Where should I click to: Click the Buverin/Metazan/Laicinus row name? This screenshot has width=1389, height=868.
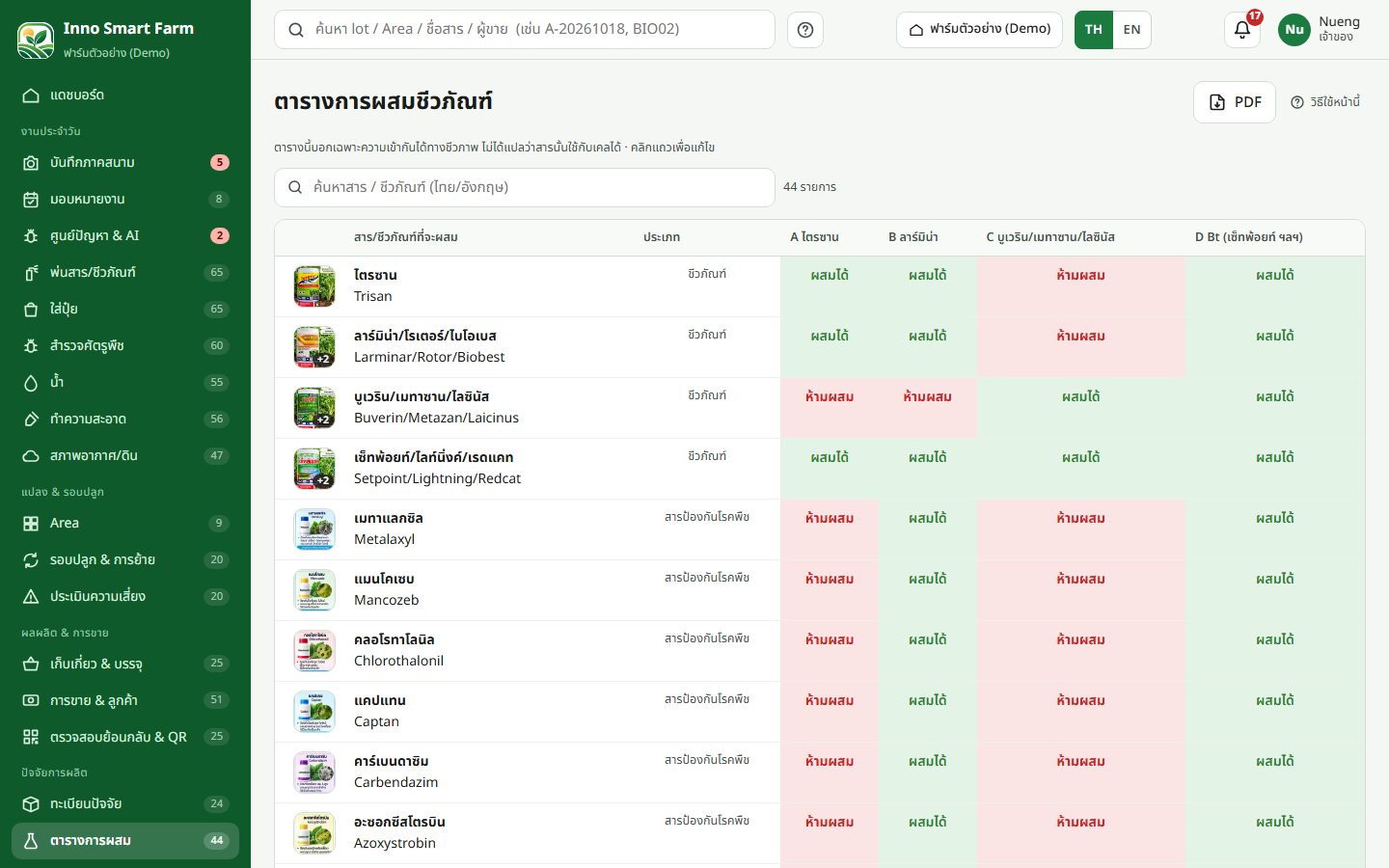tap(437, 418)
